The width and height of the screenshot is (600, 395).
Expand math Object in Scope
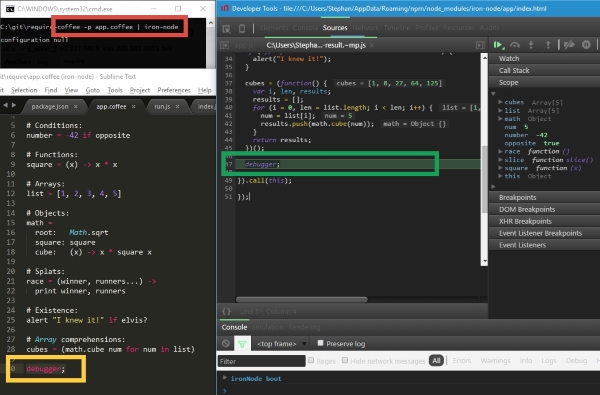500,119
